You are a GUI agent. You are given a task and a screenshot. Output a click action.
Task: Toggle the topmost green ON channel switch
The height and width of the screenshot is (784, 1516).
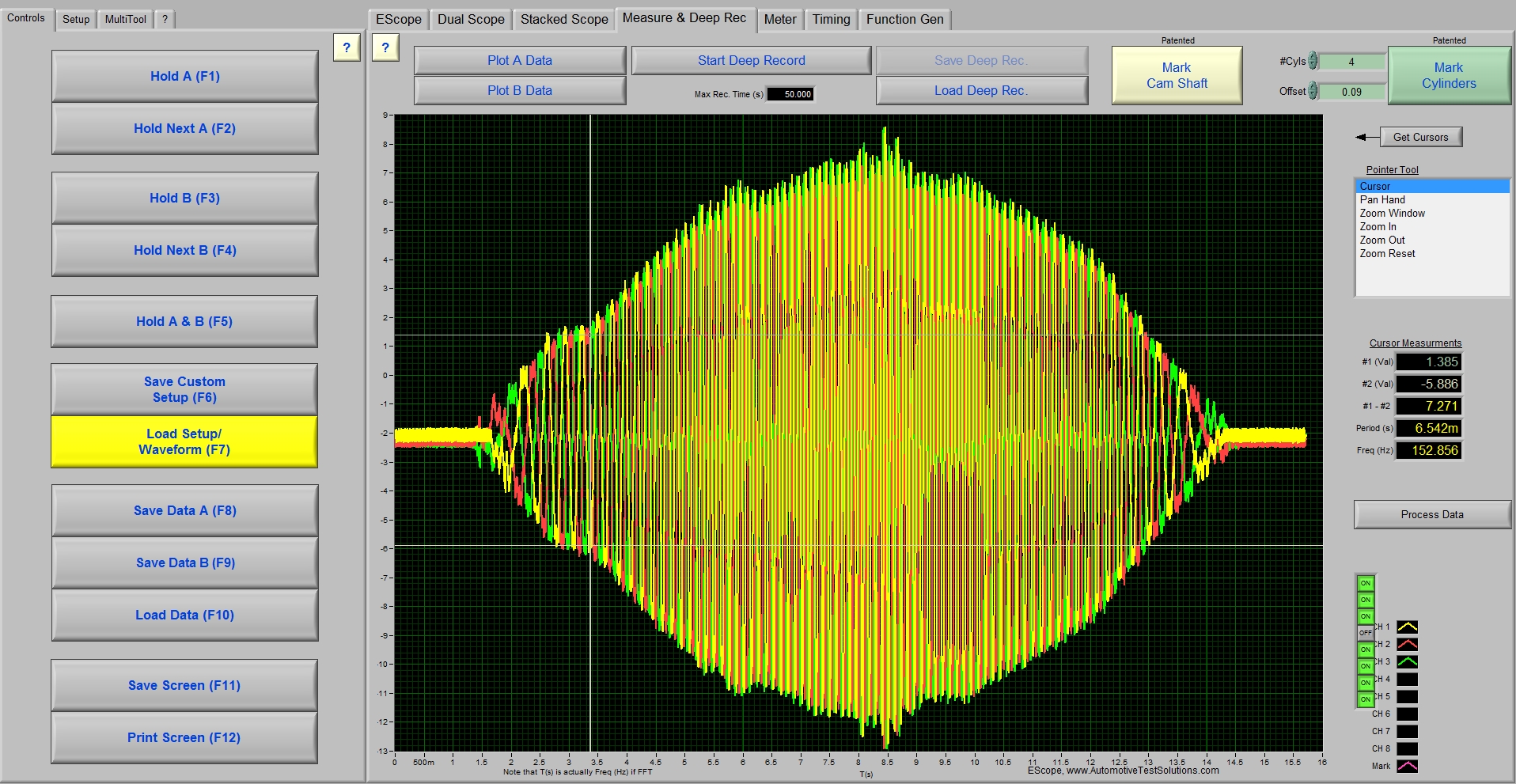pos(1366,583)
